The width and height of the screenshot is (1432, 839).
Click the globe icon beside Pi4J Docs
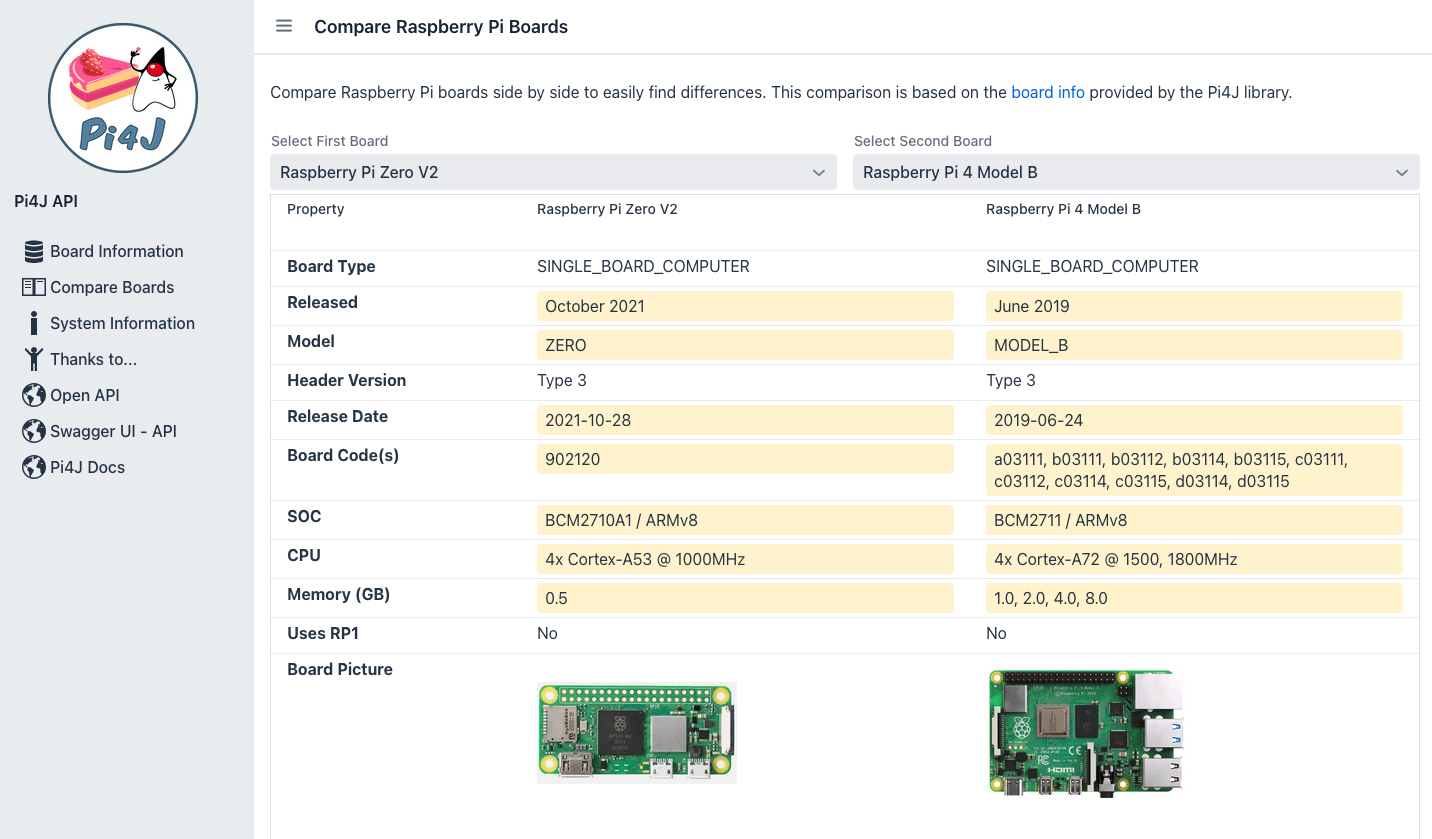click(x=34, y=467)
